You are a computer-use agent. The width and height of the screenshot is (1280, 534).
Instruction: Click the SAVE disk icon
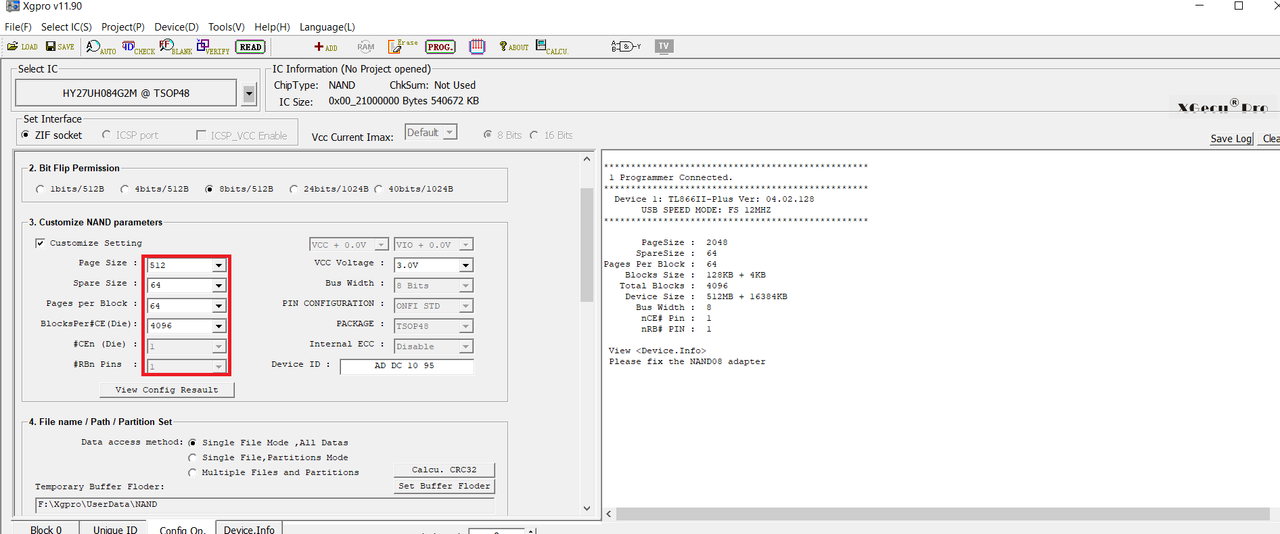(x=58, y=47)
